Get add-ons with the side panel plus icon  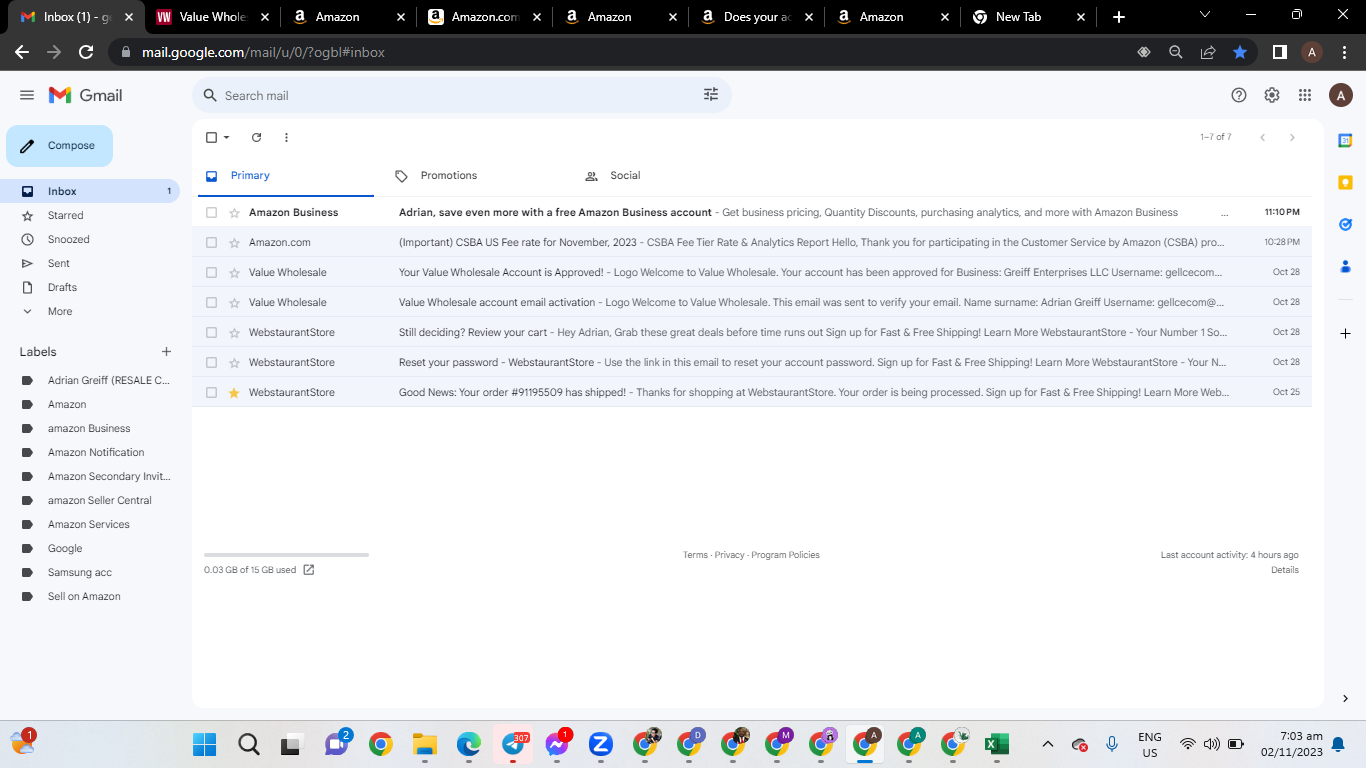1345,333
